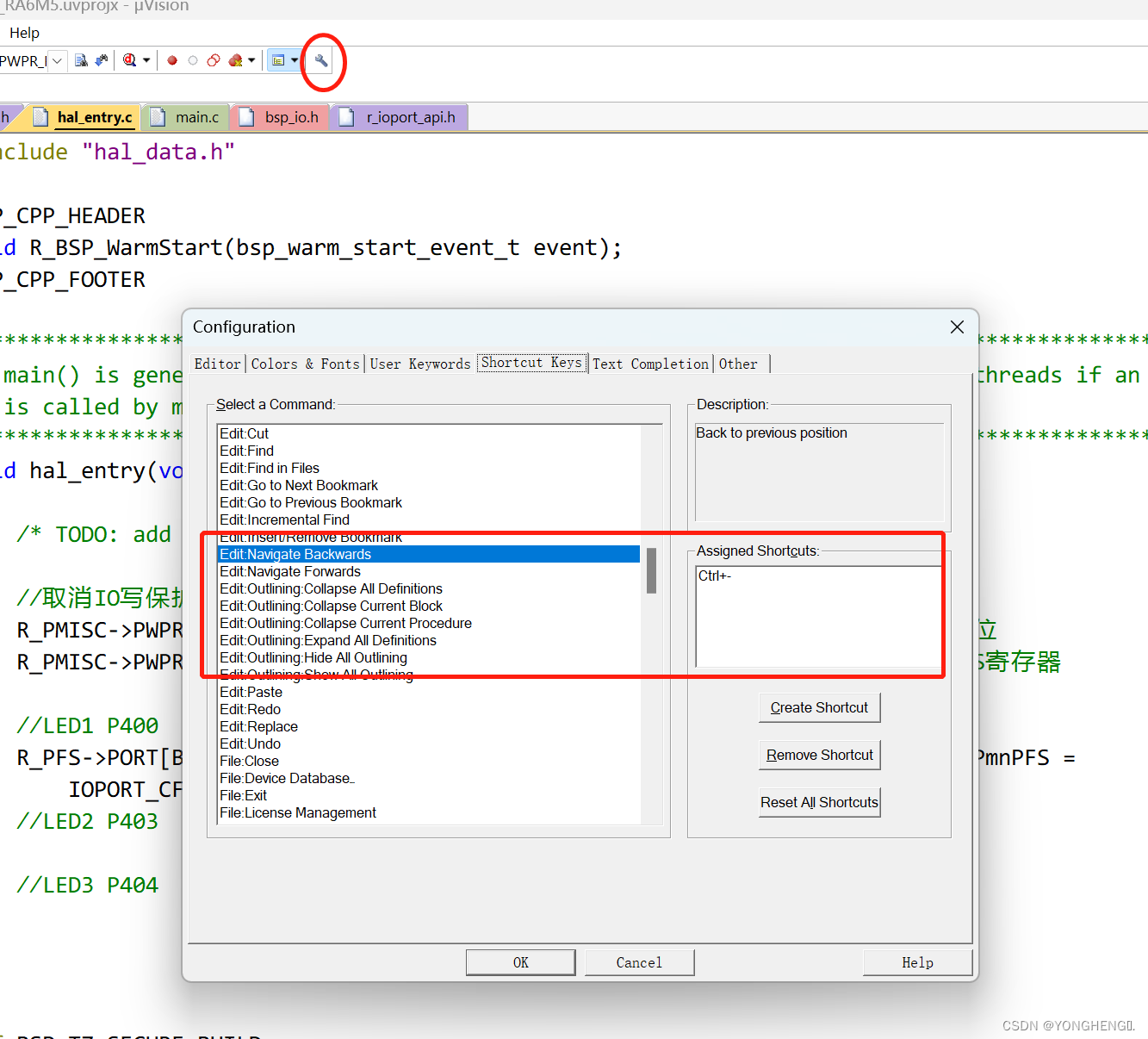Open the Colors & Fonts tab

pyautogui.click(x=305, y=364)
